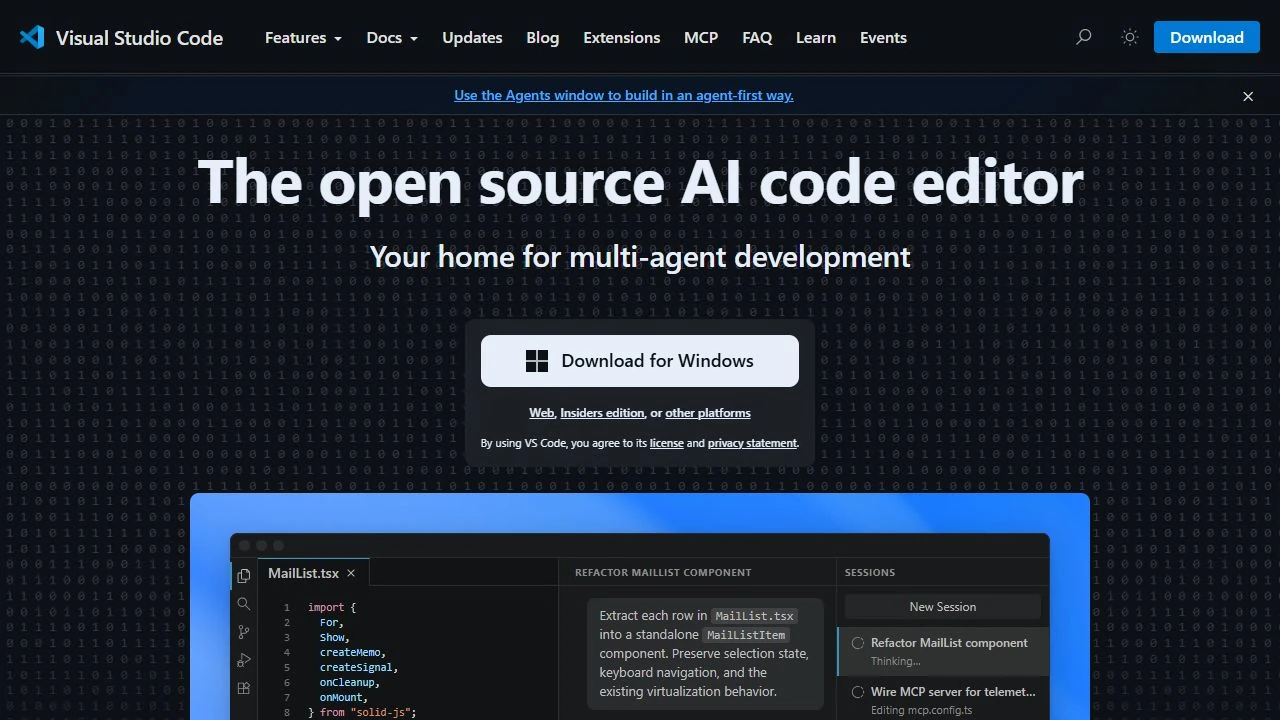This screenshot has width=1280, height=720.
Task: Click code line 'createSignal,'
Action: (359, 667)
